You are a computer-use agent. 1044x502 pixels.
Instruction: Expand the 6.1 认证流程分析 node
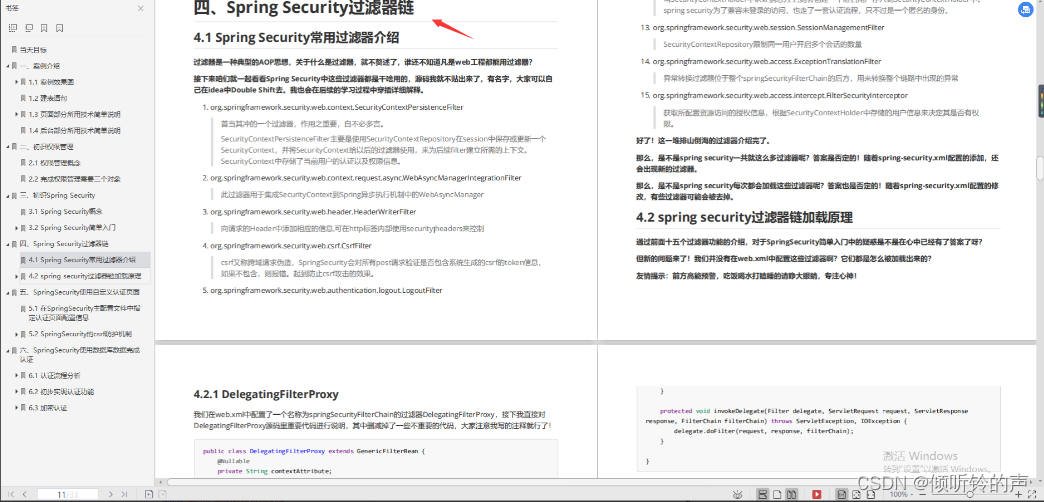[16, 376]
